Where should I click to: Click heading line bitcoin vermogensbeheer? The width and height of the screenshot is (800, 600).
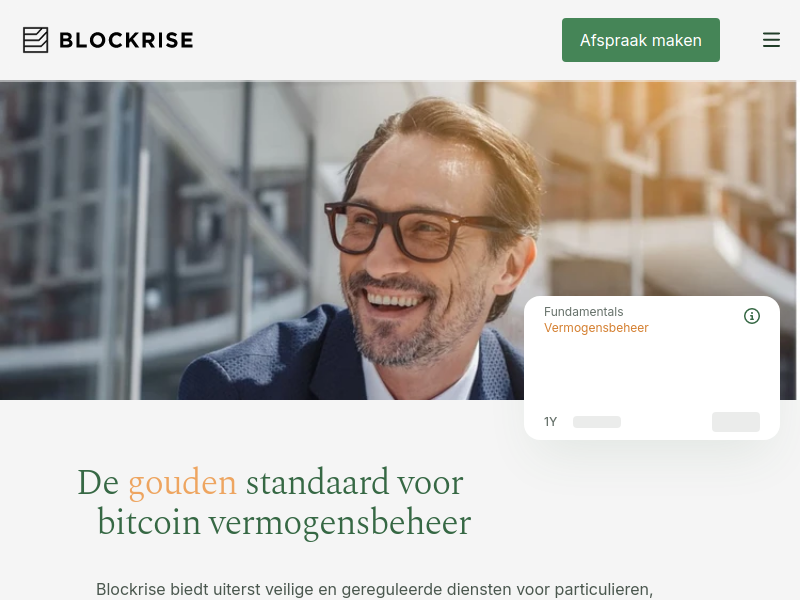click(x=284, y=522)
